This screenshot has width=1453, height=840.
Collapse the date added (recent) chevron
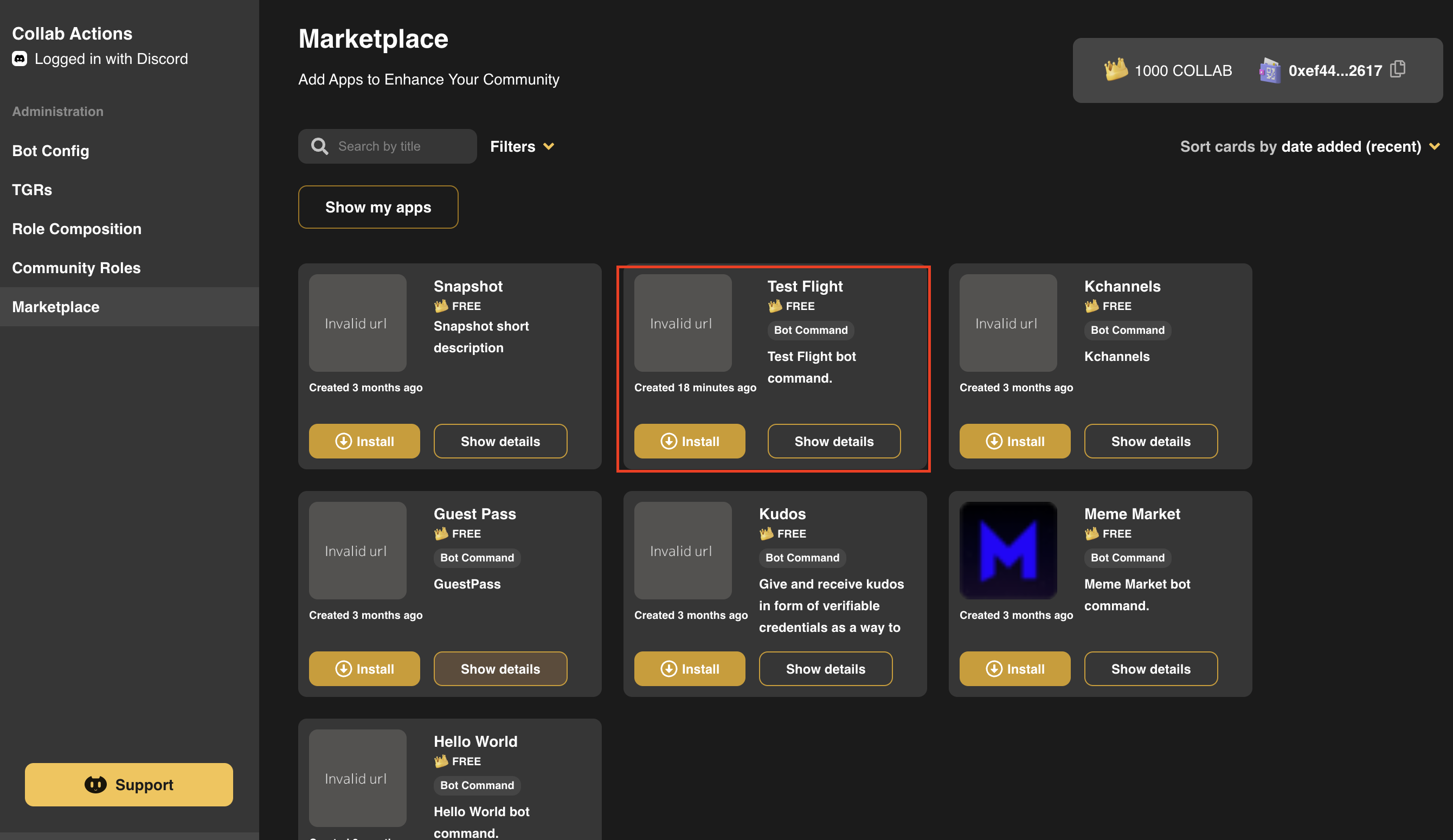pos(1434,146)
